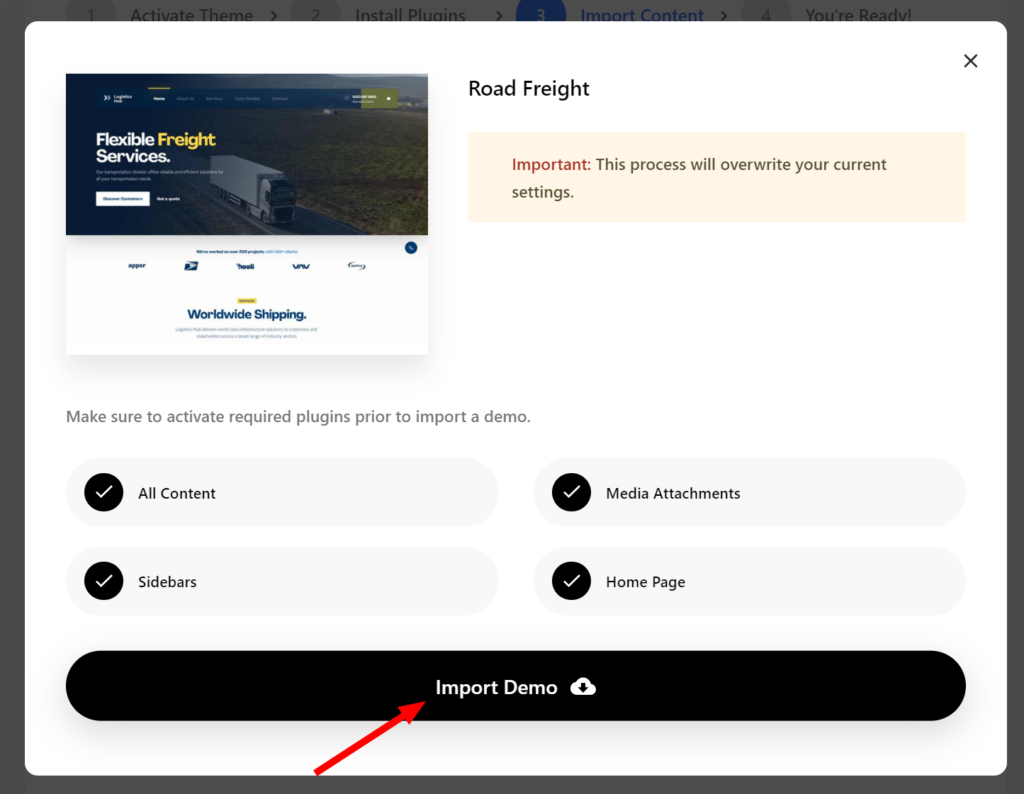This screenshot has height=794, width=1024.
Task: Select the USPS logo in partners row
Action: 192,266
